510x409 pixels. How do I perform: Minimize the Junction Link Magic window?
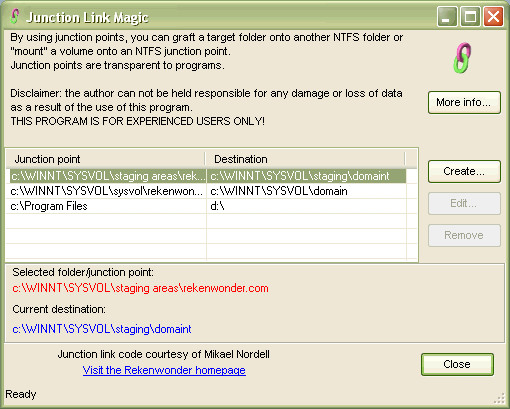tap(447, 17)
